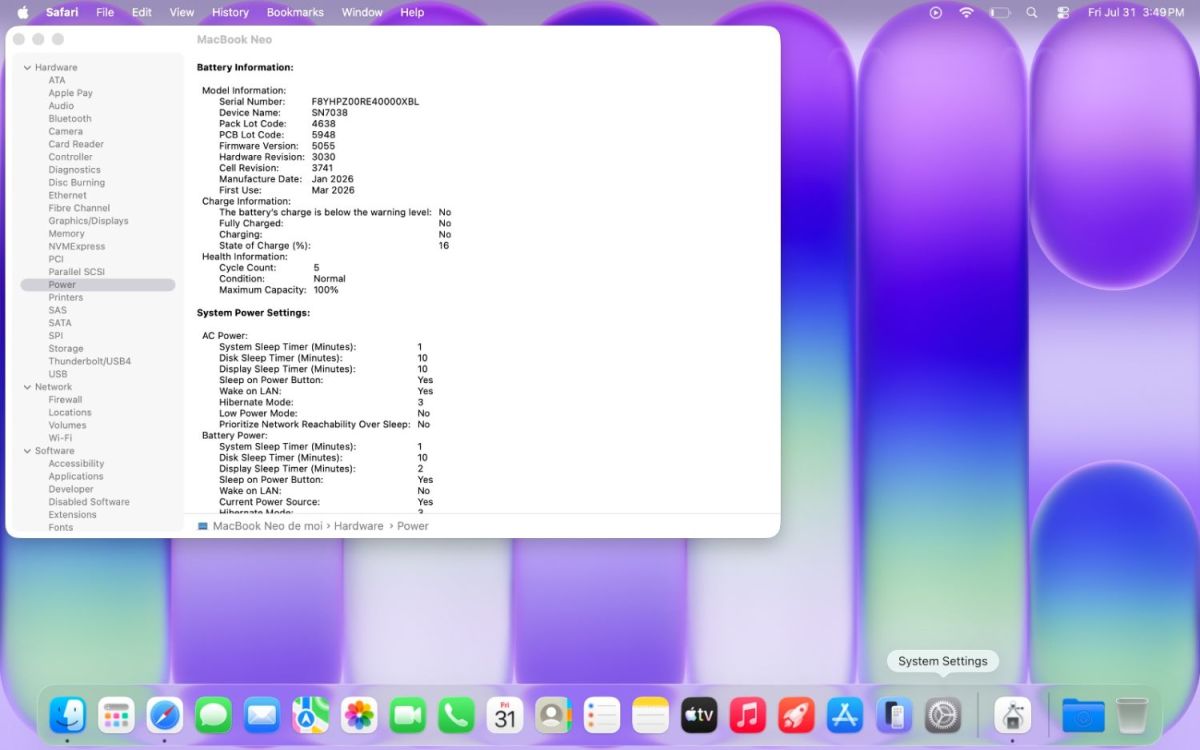The height and width of the screenshot is (750, 1200).
Task: Select Graphics/Displays in the sidebar
Action: pos(88,221)
